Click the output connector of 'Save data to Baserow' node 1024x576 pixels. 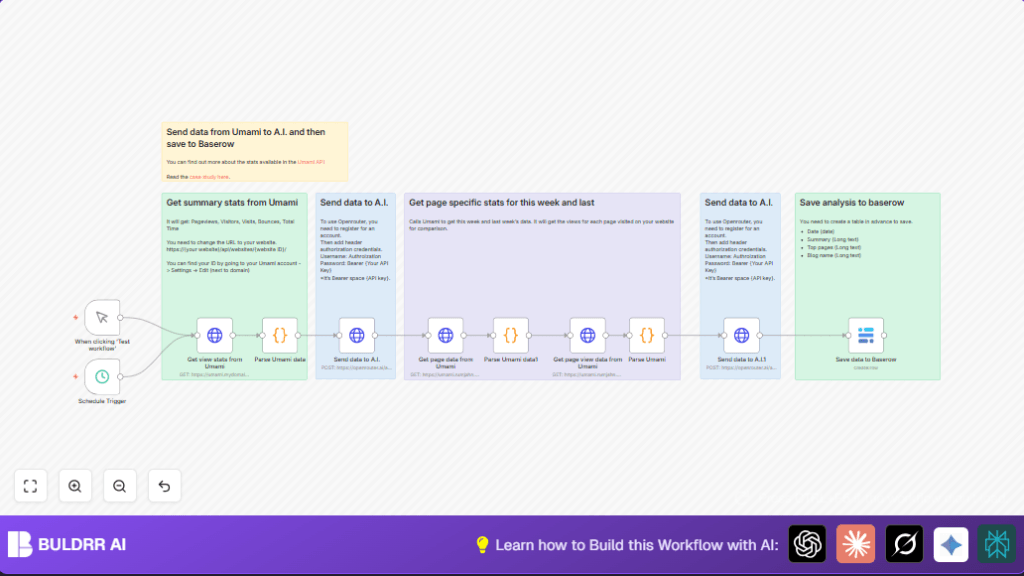click(884, 336)
